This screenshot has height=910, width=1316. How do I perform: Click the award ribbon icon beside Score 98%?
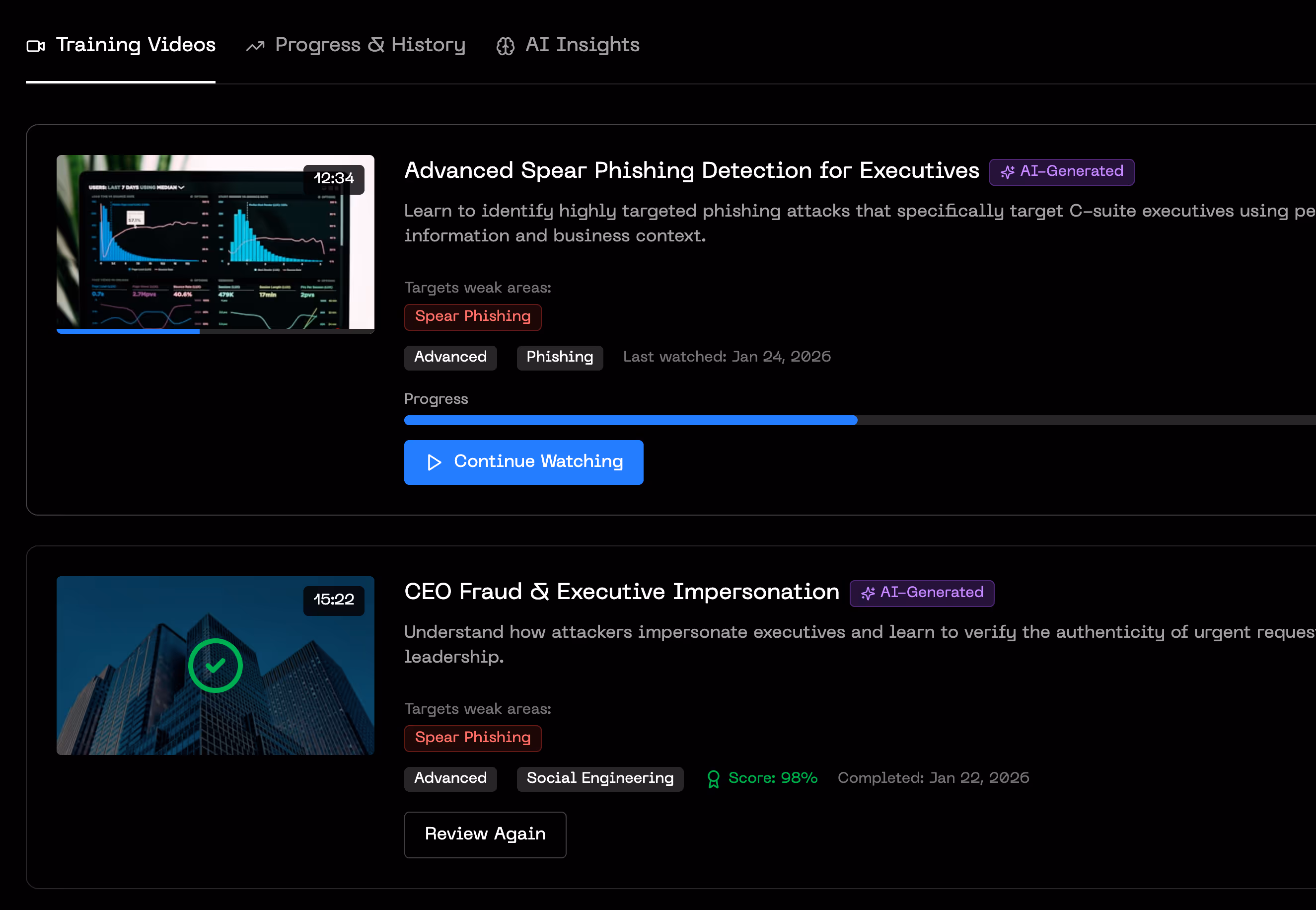pos(713,779)
